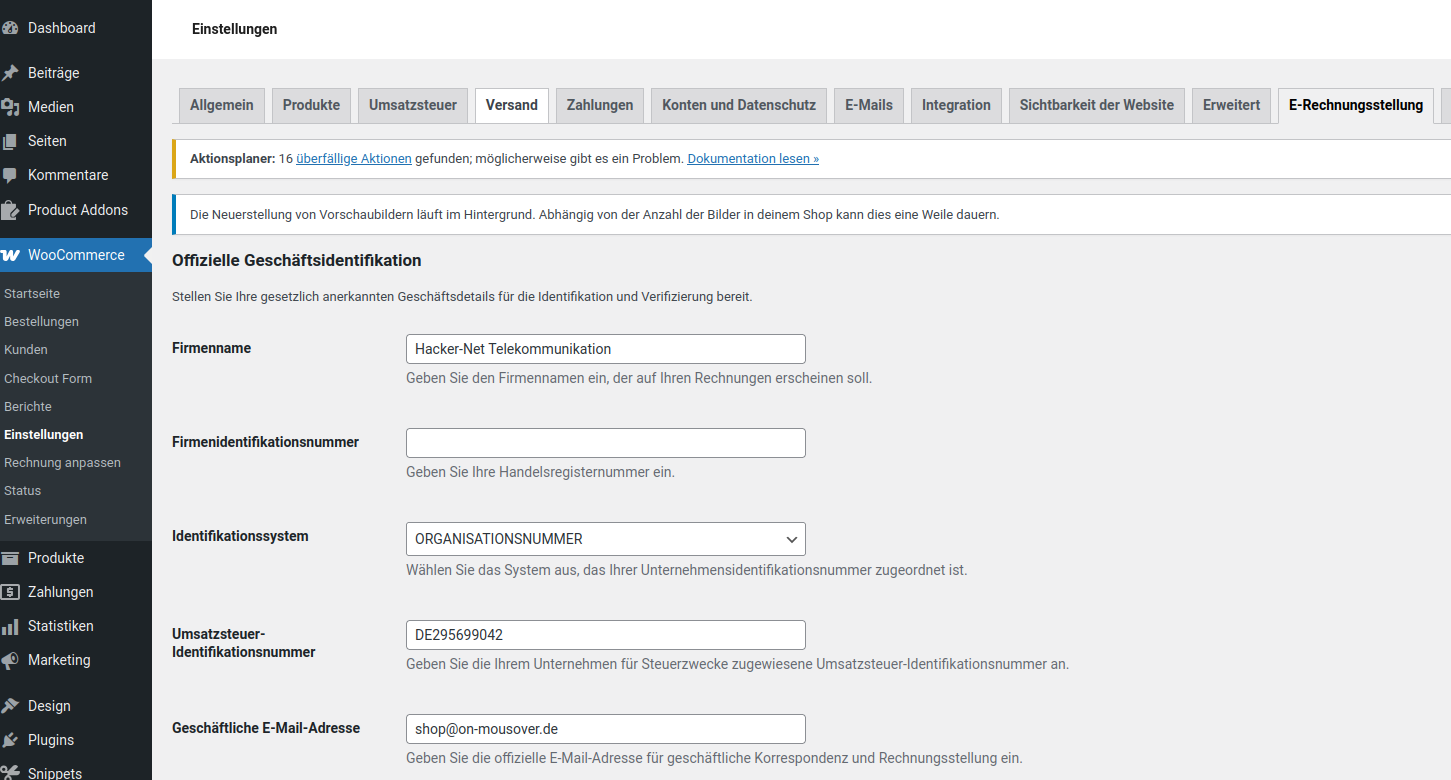Click the Dashboard gauge icon
1451x780 pixels.
coord(10,28)
